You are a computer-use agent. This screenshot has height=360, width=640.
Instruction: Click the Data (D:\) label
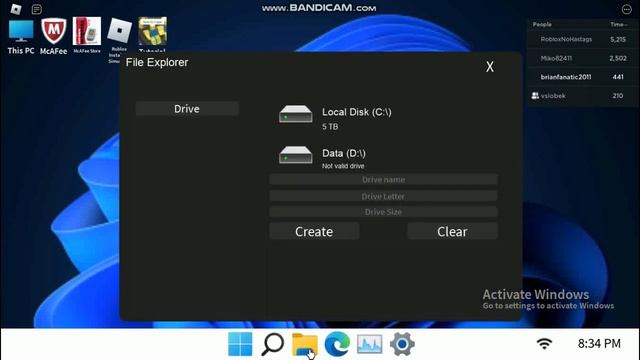tap(344, 153)
